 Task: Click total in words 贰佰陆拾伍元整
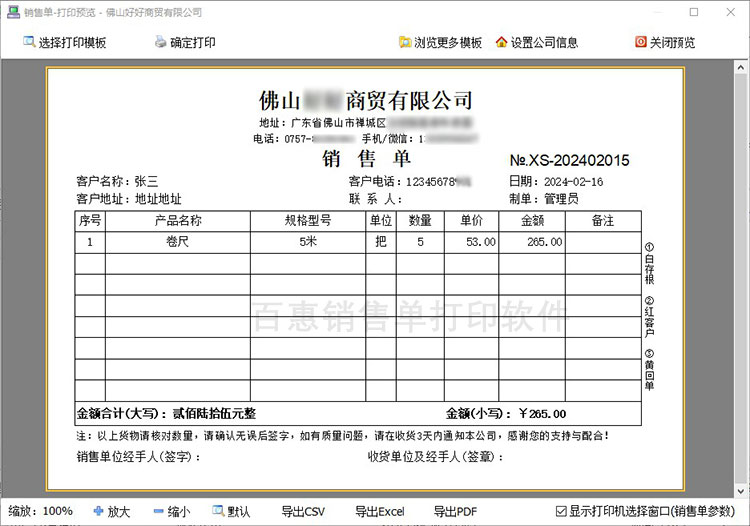[x=214, y=414]
